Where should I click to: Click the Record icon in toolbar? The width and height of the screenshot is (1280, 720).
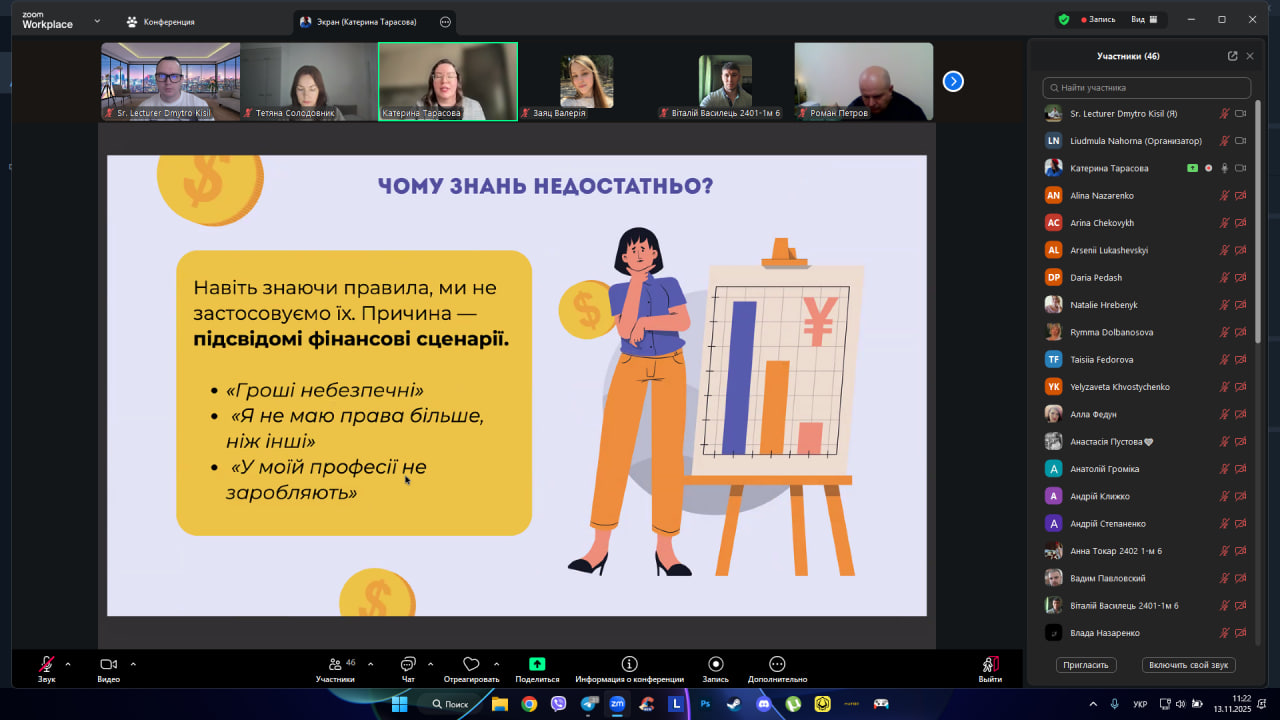point(715,664)
